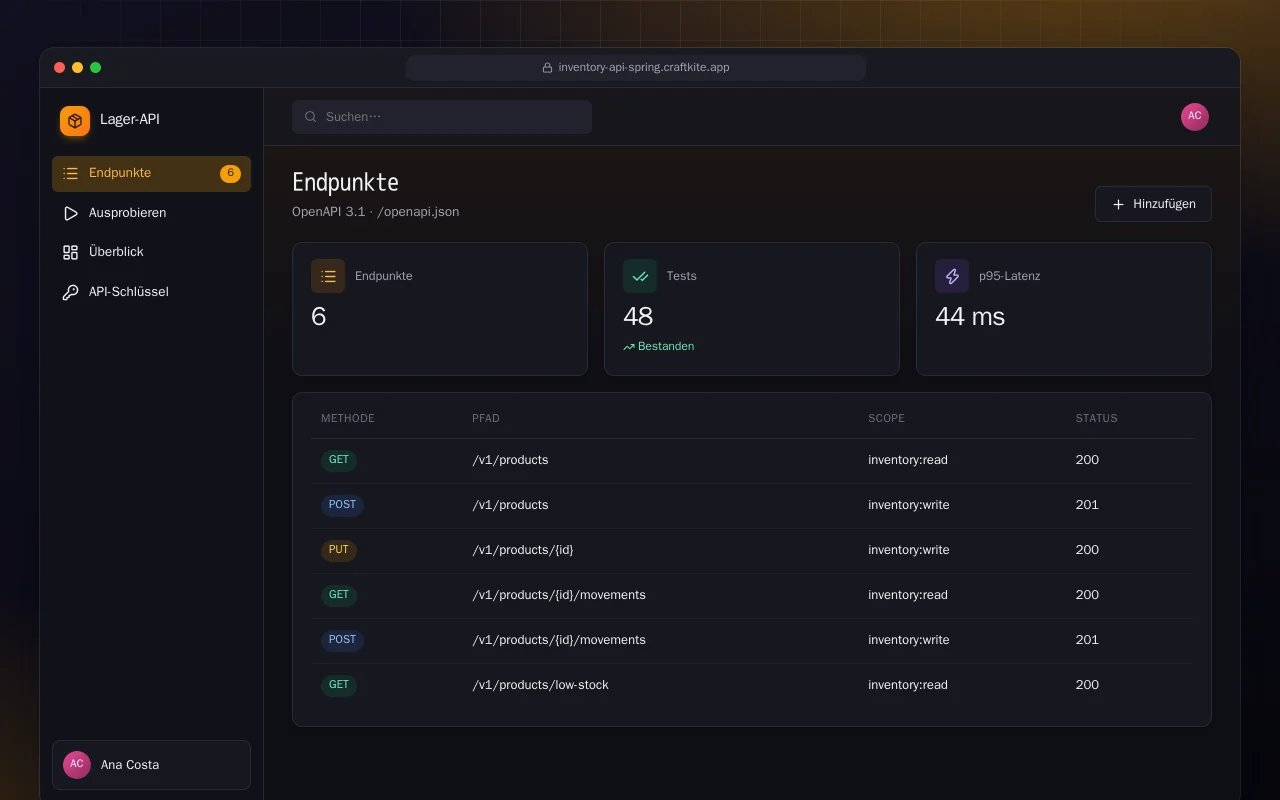
Task: Click the key icon next to API-Schlüssel
Action: [70, 292]
